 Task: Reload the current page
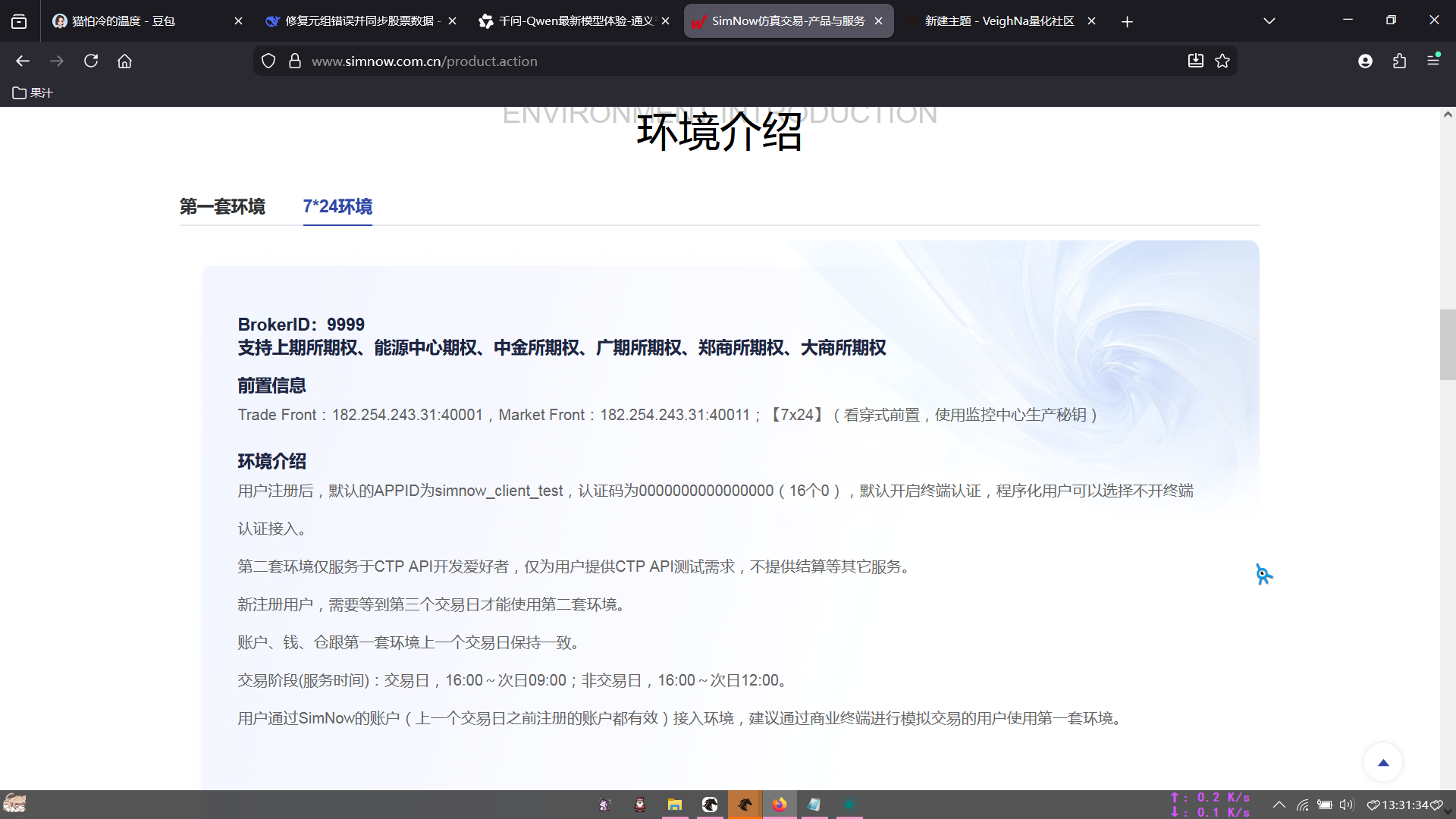coord(91,61)
